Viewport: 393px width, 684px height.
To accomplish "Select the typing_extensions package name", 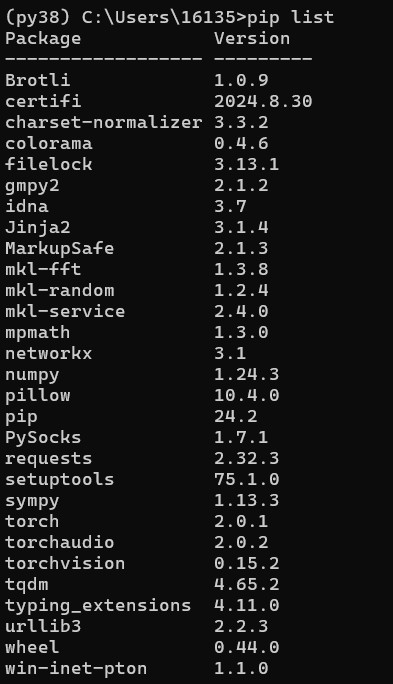I will click(x=98, y=605).
